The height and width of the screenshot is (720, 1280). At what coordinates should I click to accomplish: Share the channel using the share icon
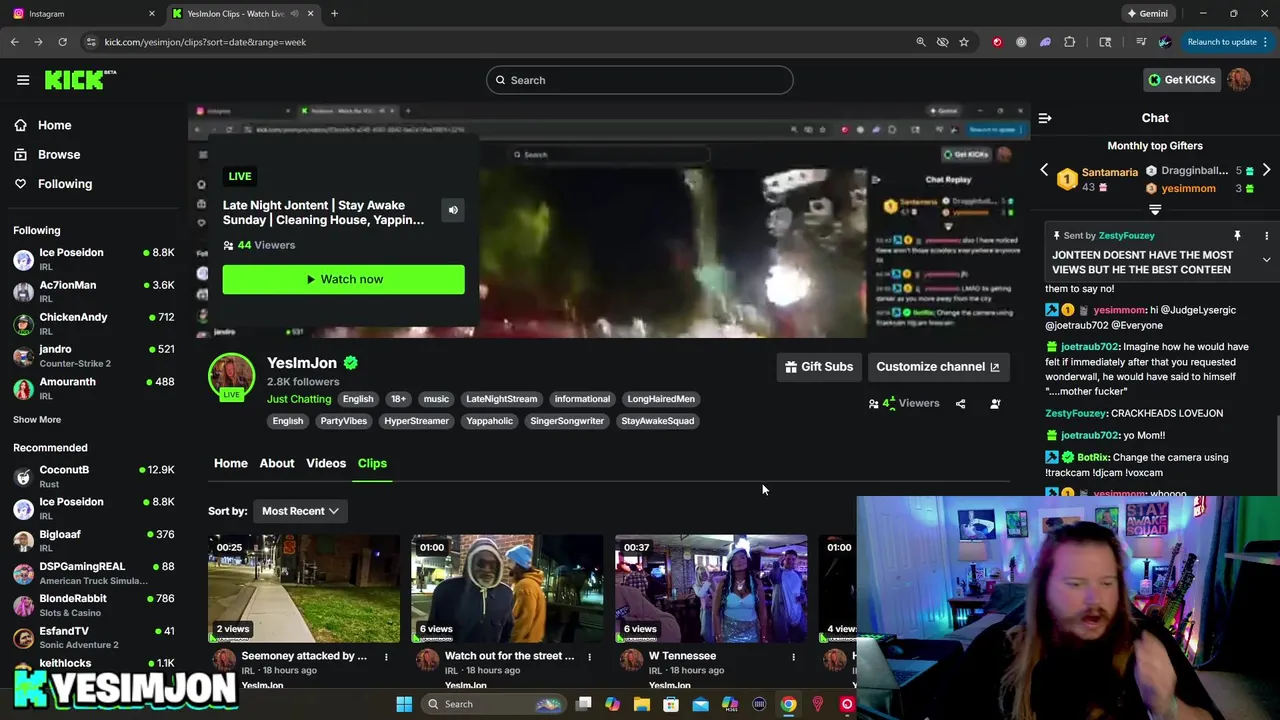click(x=960, y=404)
